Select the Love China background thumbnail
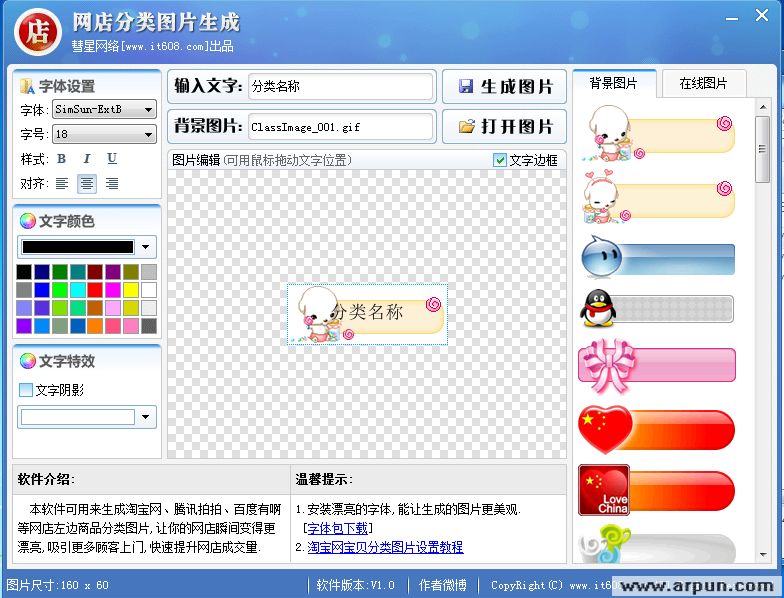The image size is (784, 598). [x=656, y=490]
